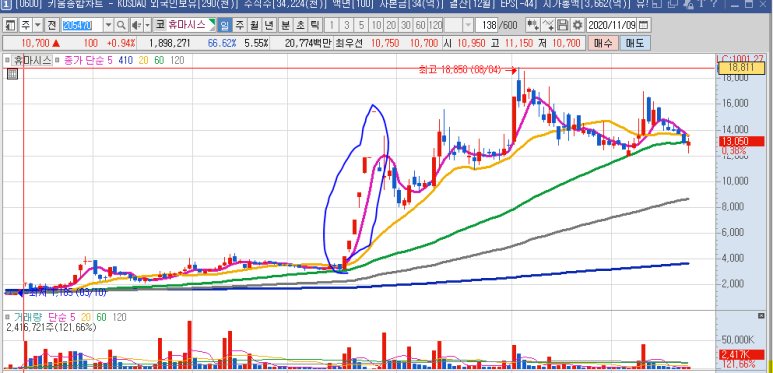This screenshot has height=373, width=773.
Task: Click the layout panel icon at toolbar start
Action: (10, 25)
